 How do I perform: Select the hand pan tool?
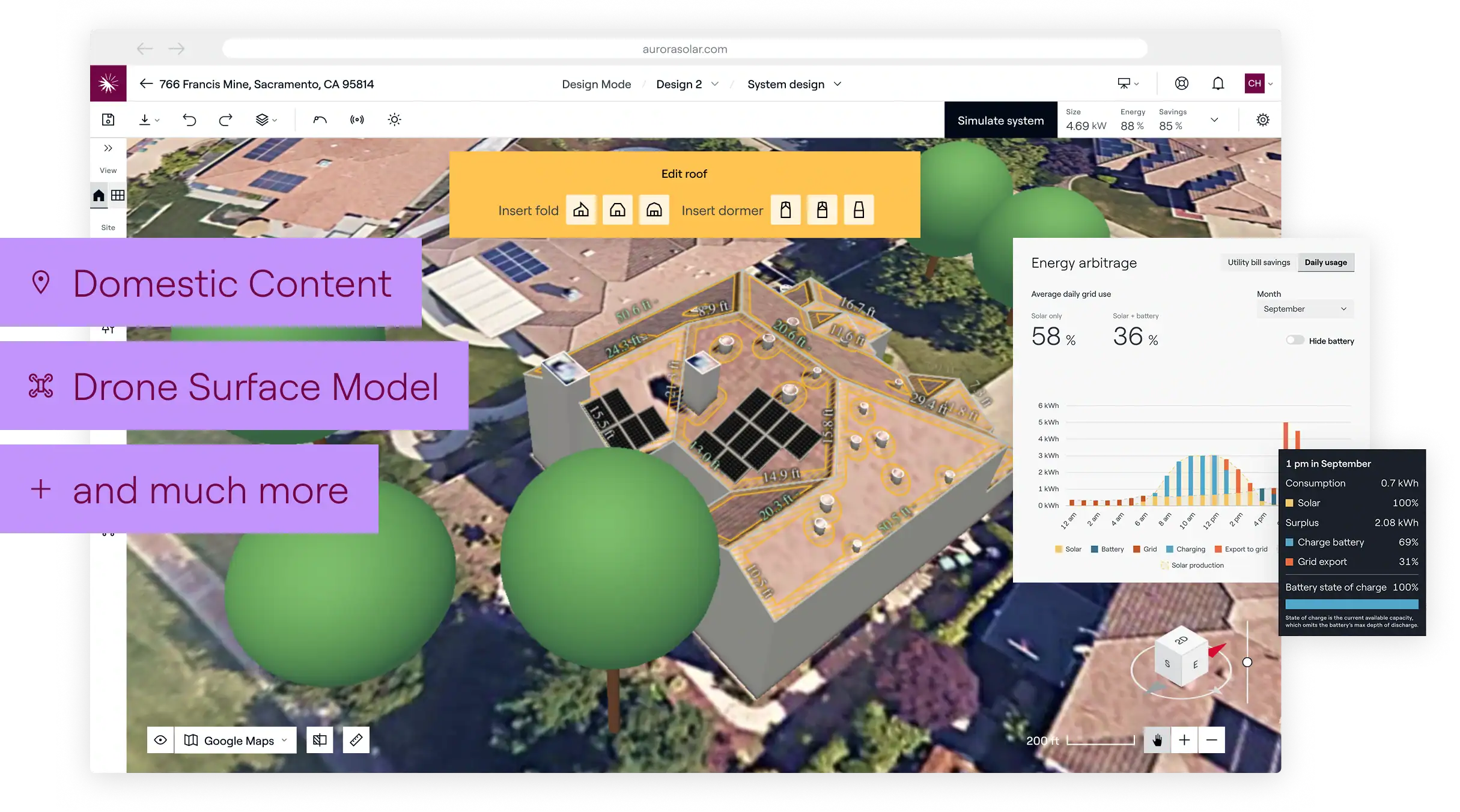(x=1157, y=740)
